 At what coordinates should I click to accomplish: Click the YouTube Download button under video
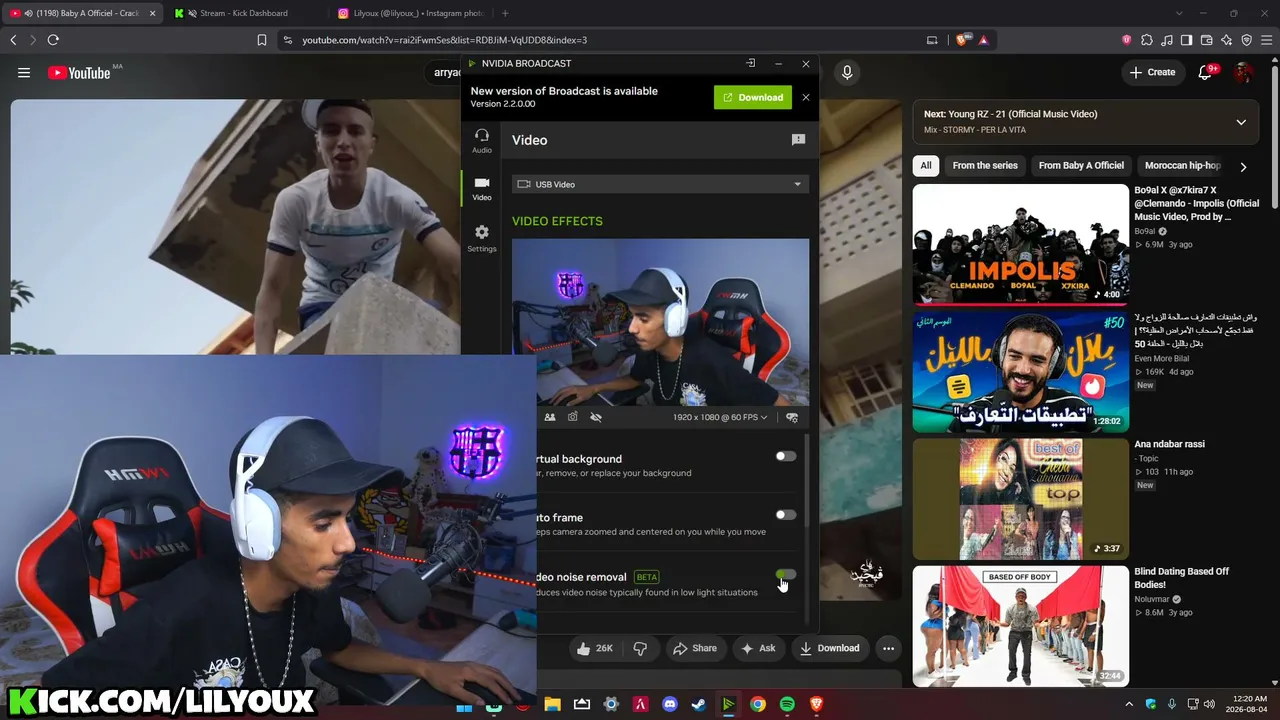coord(829,648)
